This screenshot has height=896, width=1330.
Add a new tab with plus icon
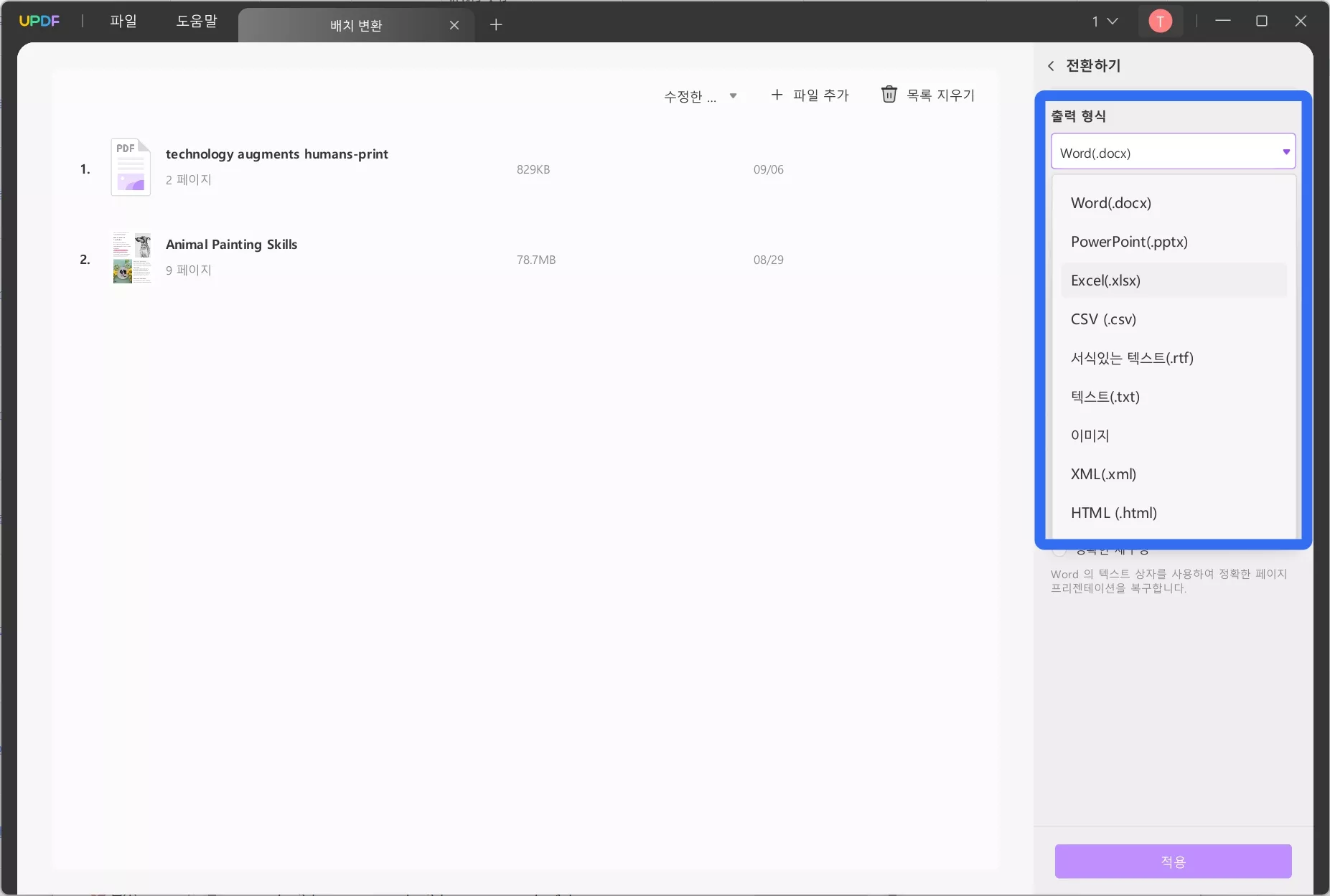point(496,25)
